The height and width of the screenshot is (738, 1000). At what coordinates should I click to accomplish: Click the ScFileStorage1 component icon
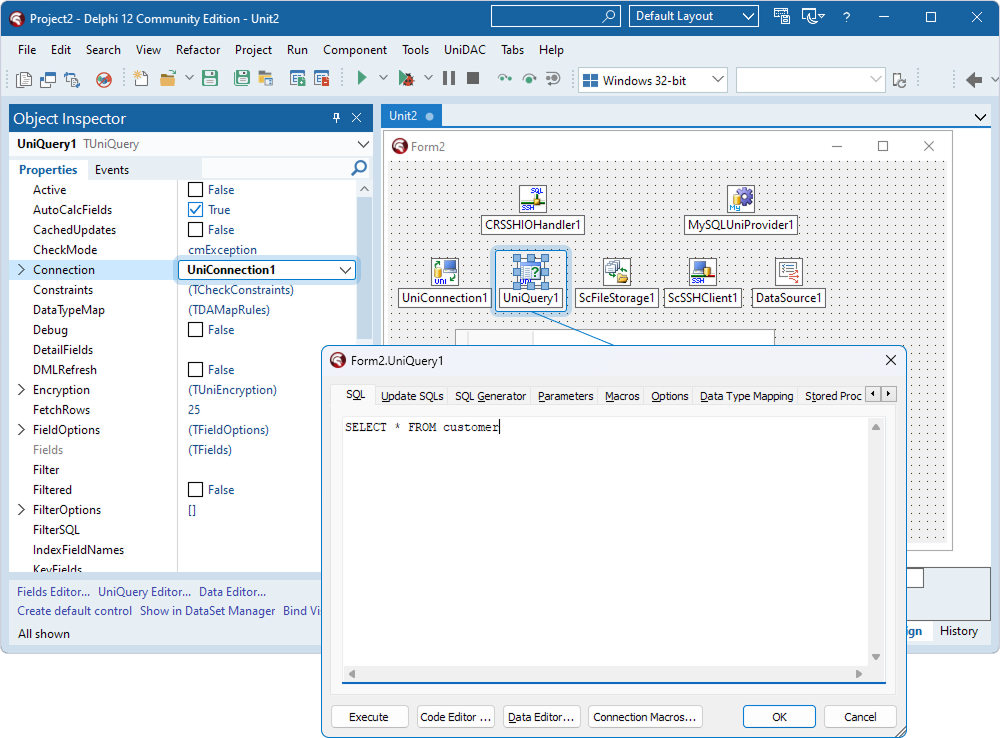tap(616, 272)
